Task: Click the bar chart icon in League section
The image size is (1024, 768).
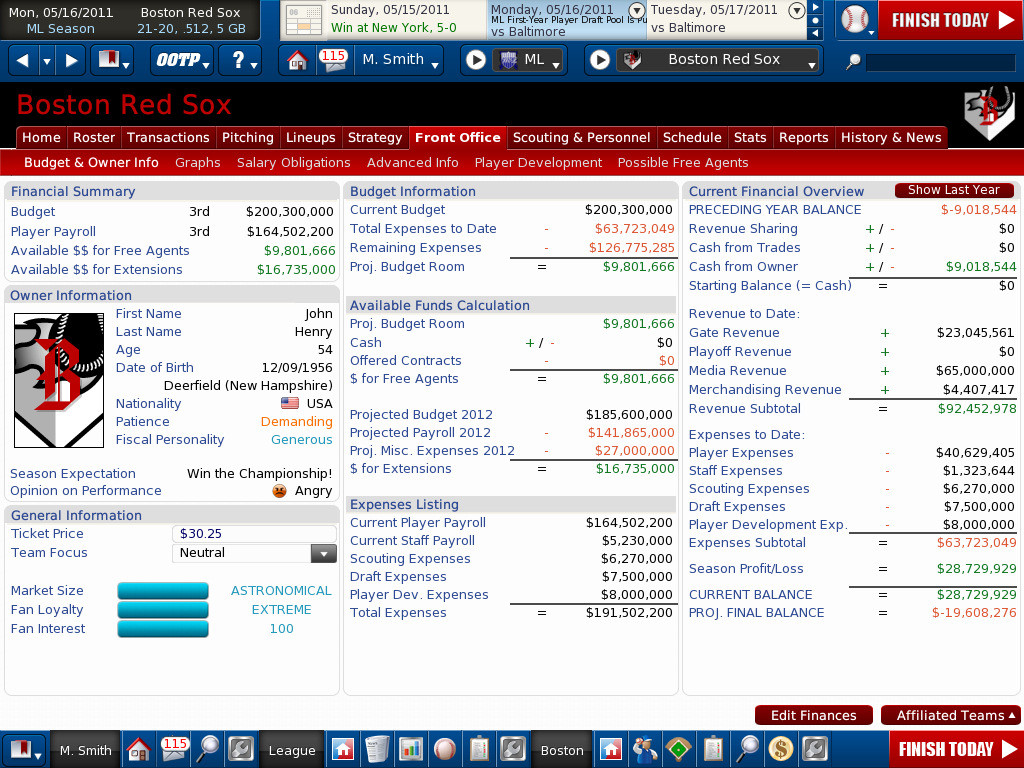Action: 411,749
